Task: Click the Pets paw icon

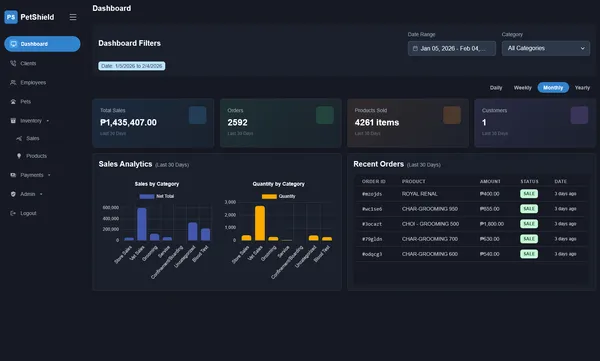Action: click(x=13, y=101)
